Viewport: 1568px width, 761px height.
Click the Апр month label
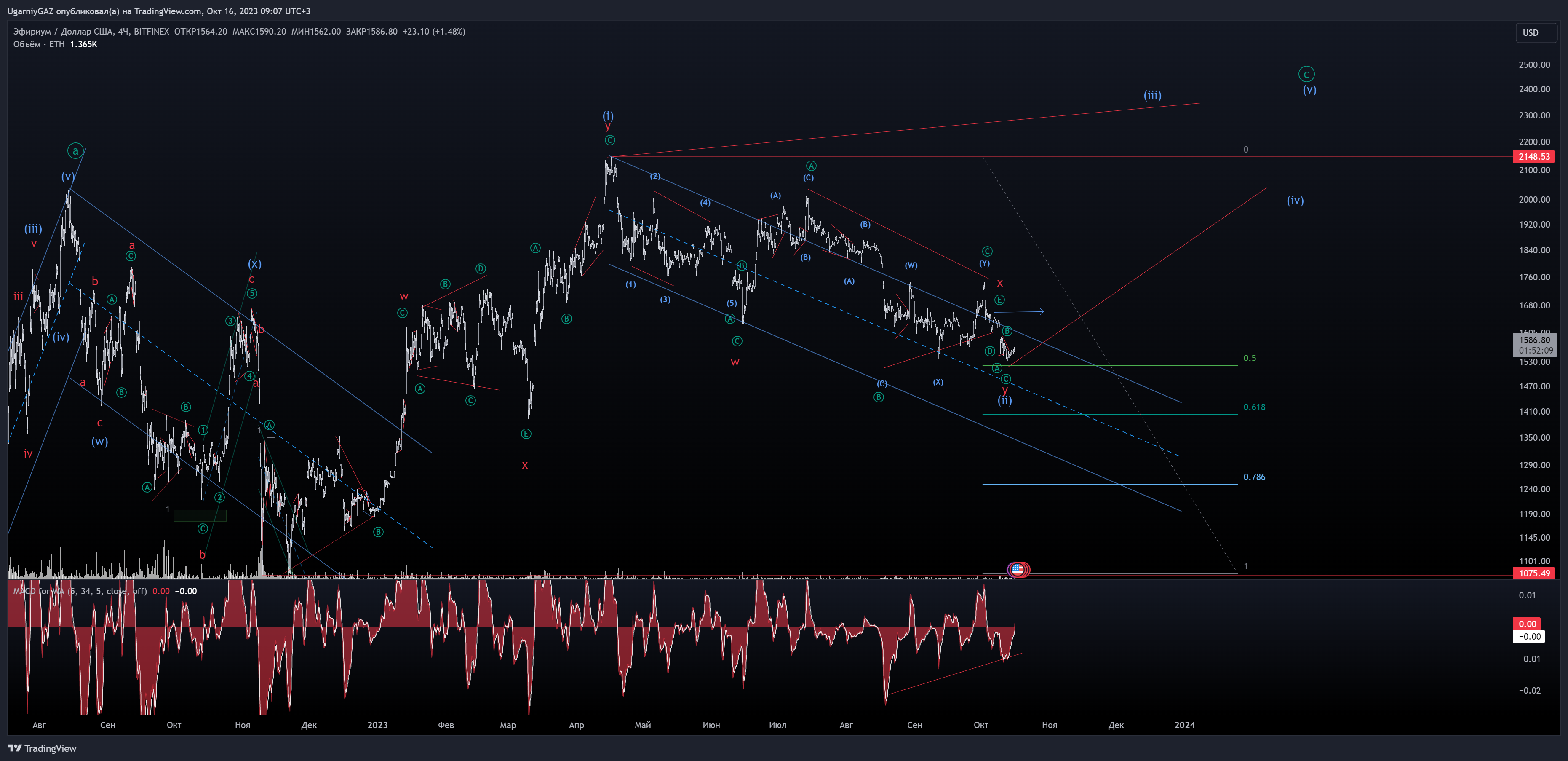point(577,725)
